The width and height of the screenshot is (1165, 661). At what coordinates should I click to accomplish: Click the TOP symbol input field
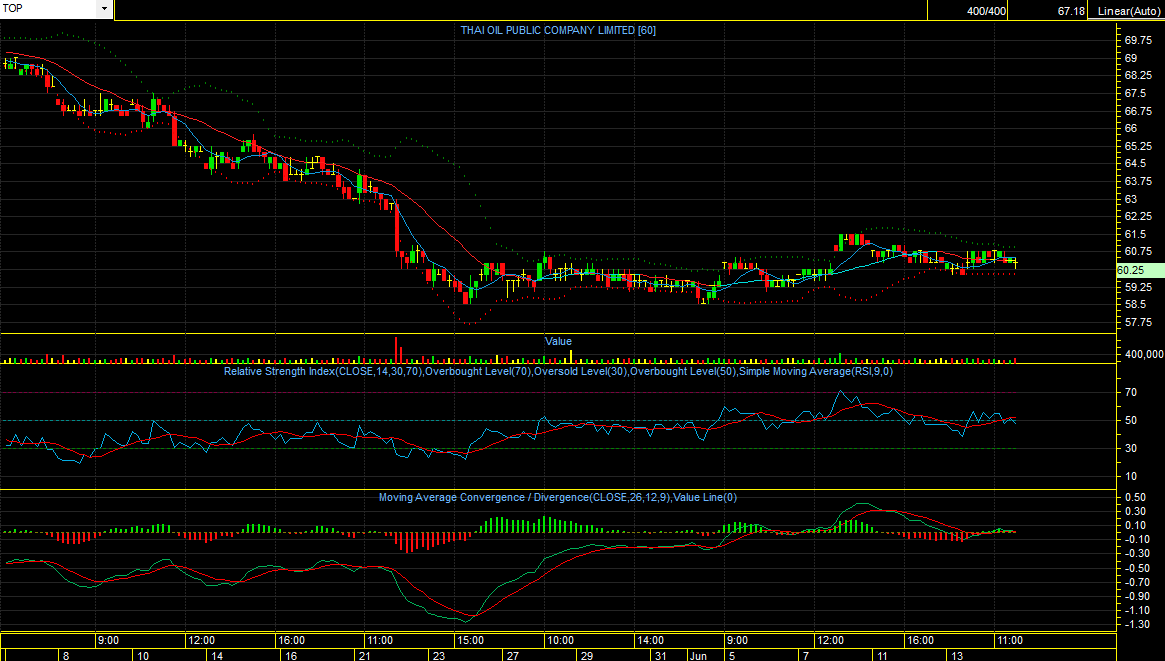coord(49,9)
